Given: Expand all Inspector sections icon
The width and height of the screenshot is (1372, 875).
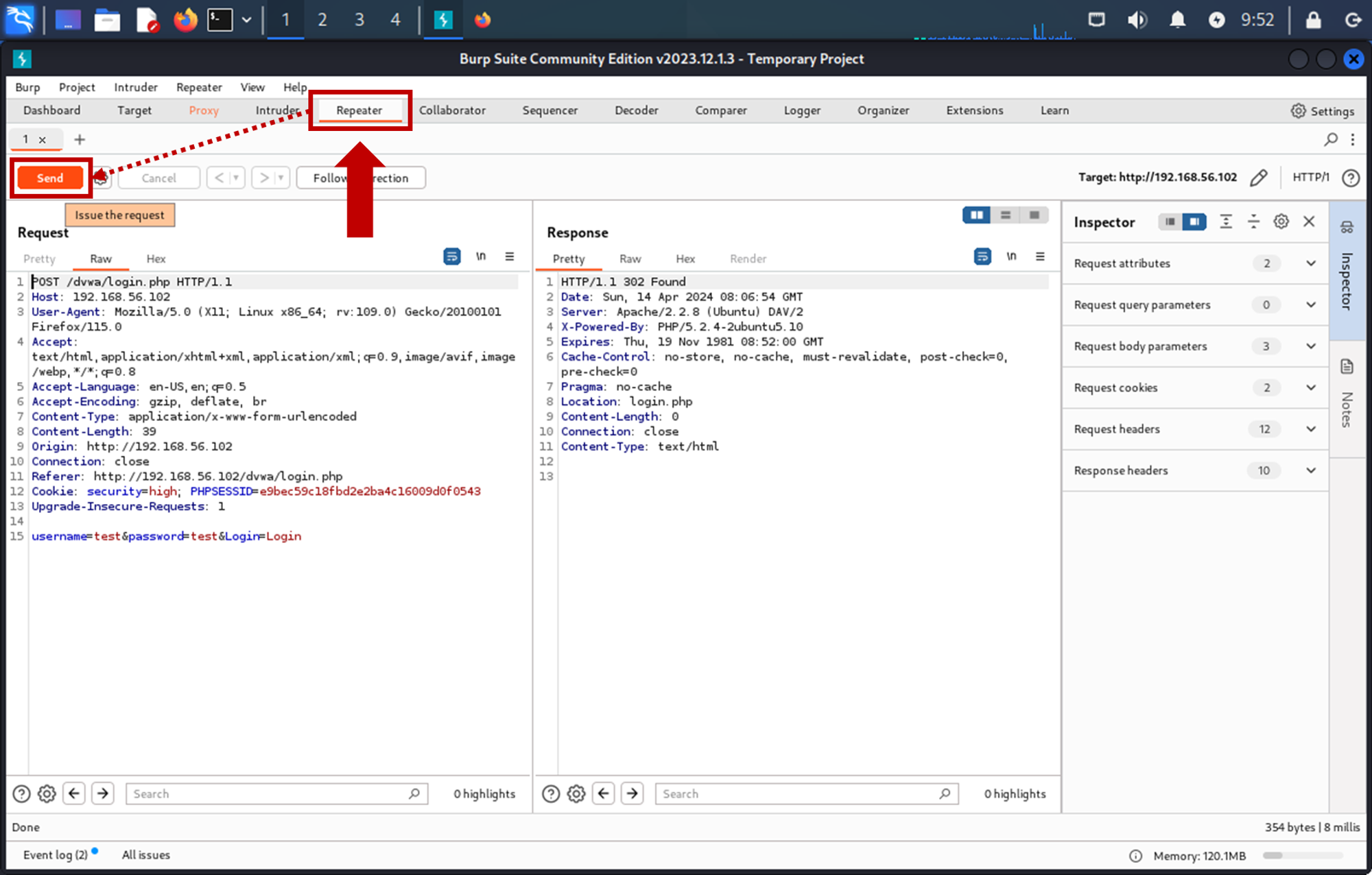Looking at the screenshot, I should (x=1226, y=221).
